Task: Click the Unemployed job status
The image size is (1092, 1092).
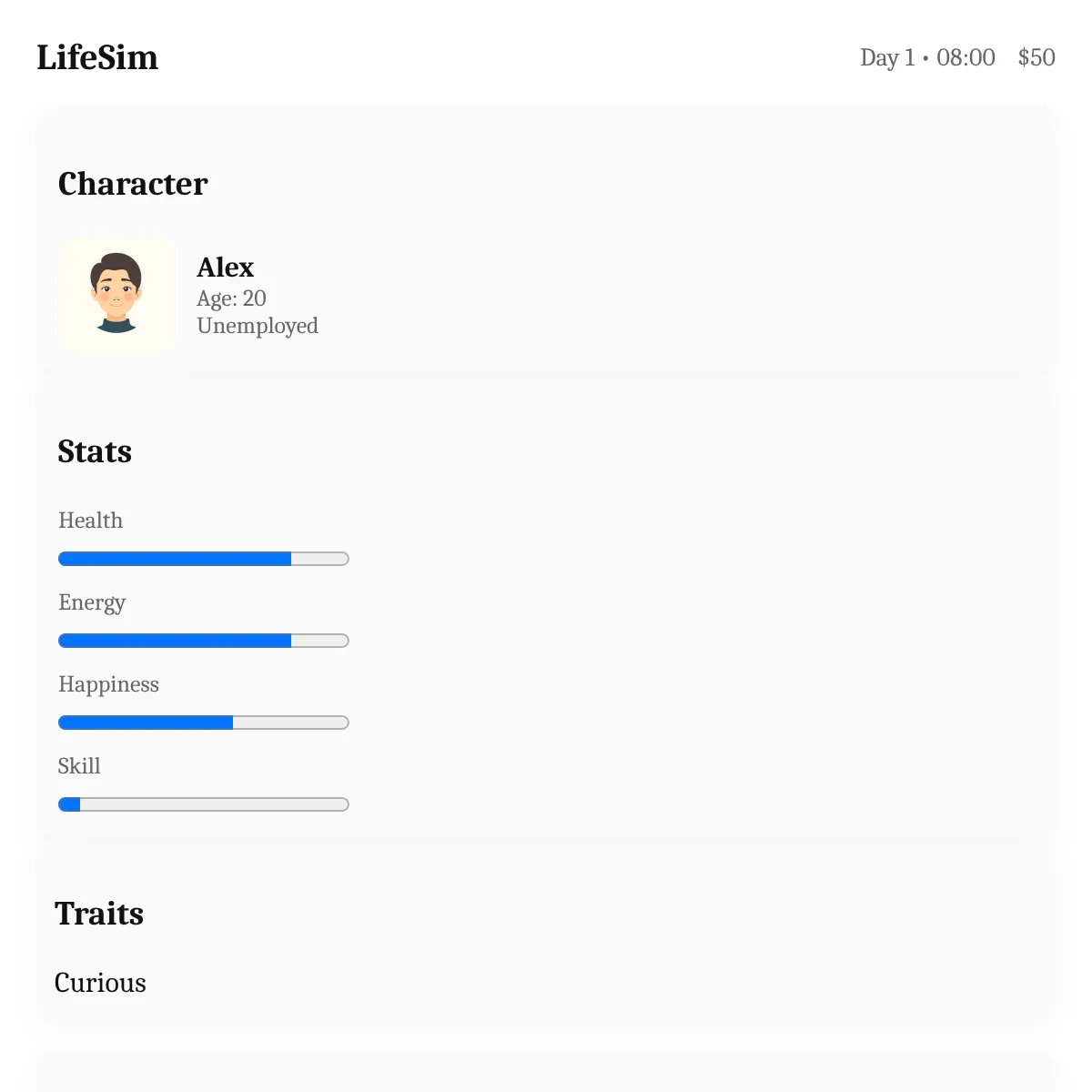Action: (258, 326)
